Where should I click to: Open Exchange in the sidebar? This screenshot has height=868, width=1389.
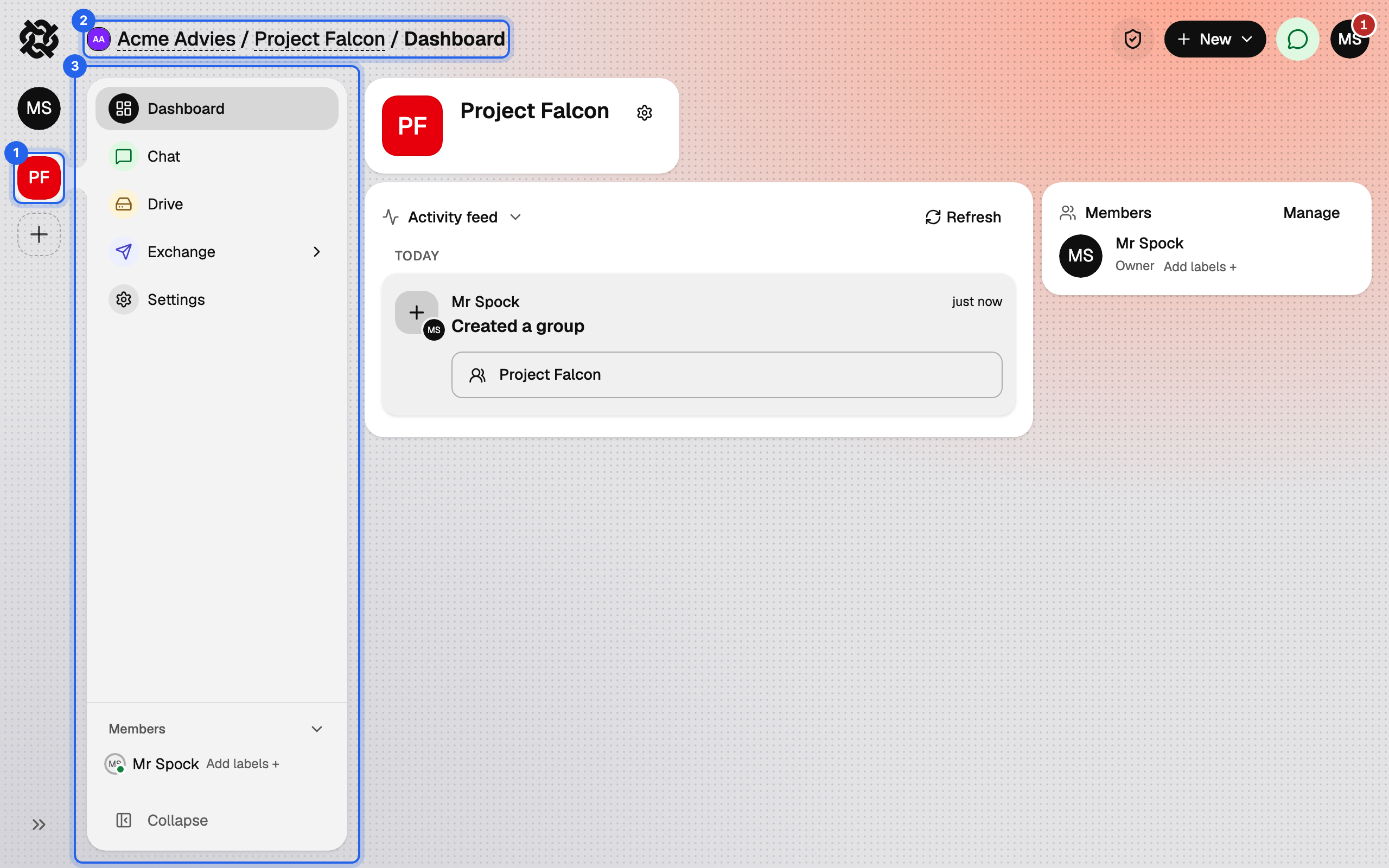[217, 251]
